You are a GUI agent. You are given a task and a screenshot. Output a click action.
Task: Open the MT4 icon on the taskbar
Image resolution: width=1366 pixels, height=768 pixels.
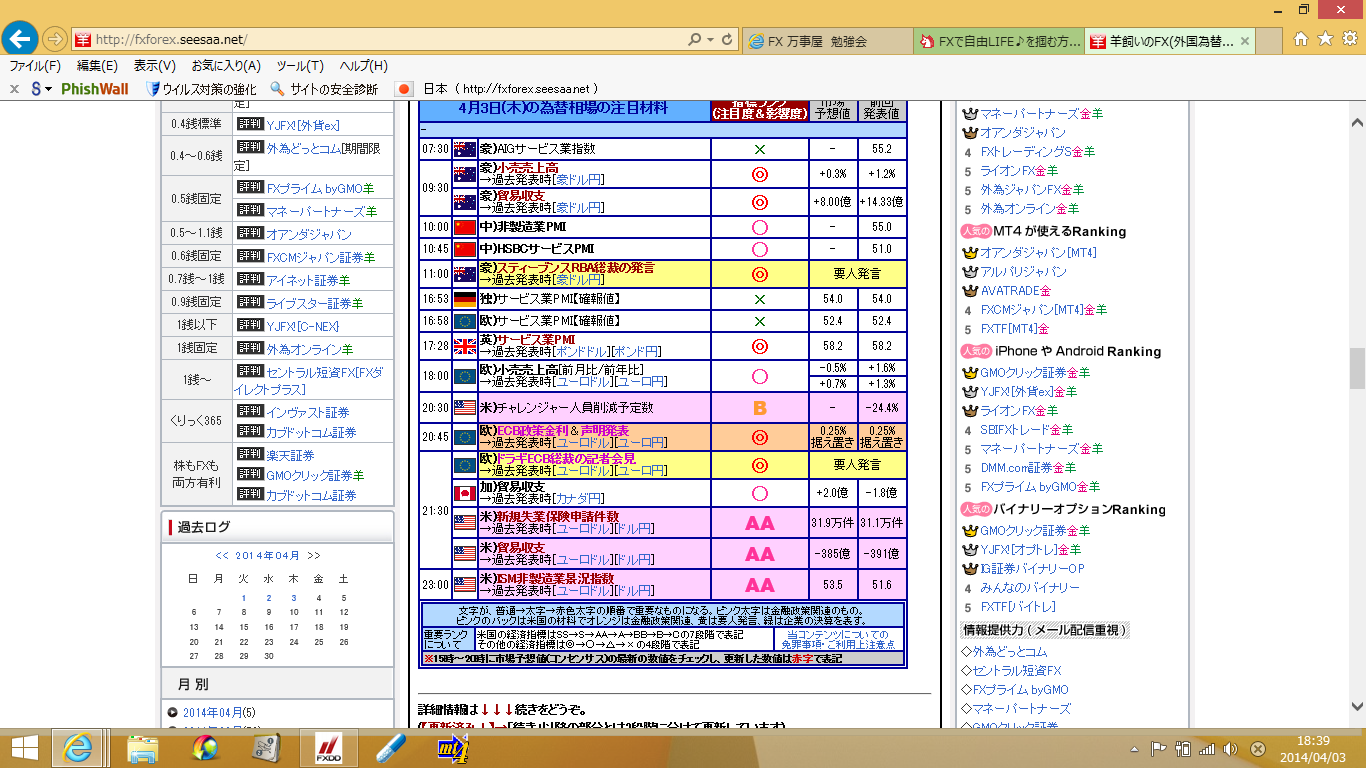453,748
